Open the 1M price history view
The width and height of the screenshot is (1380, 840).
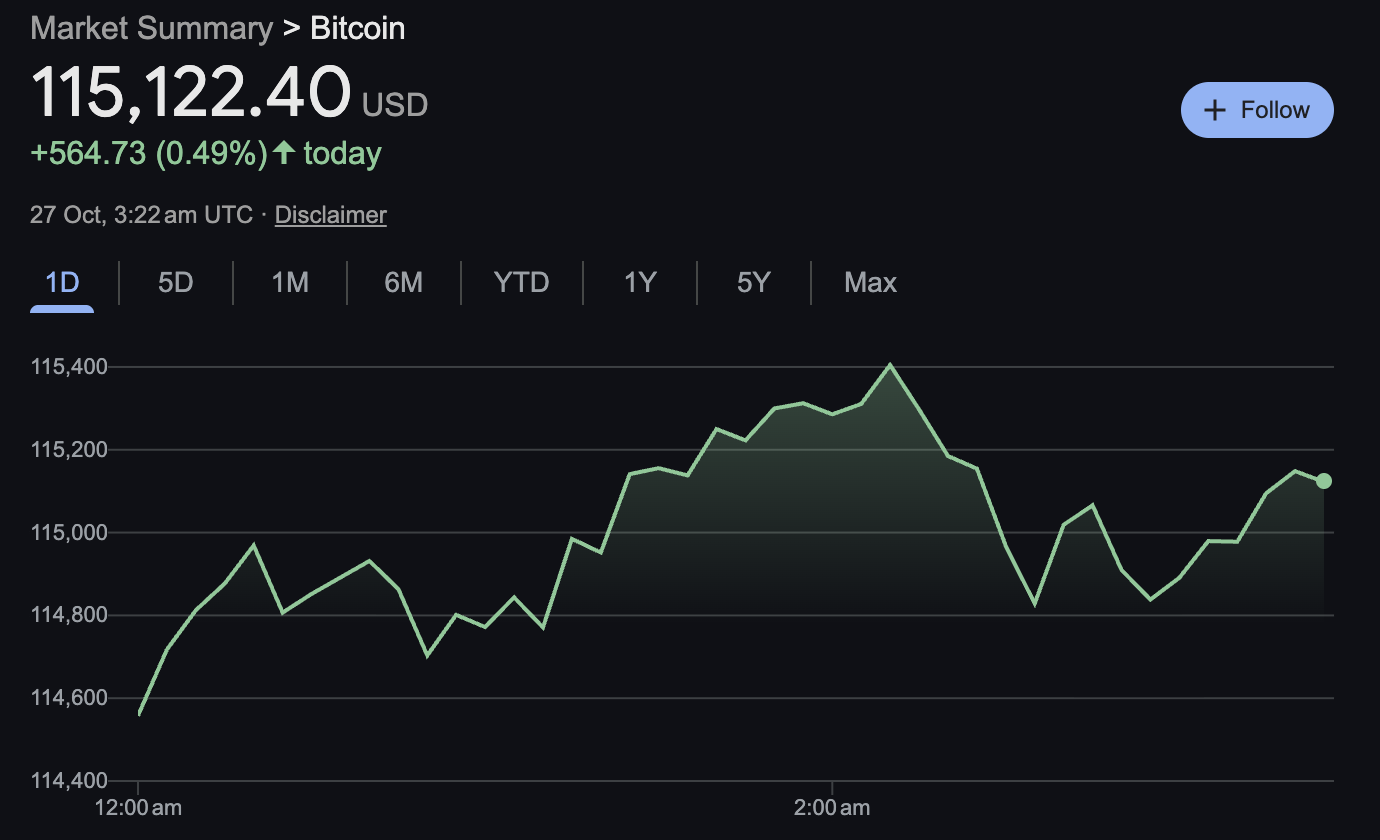click(x=289, y=282)
